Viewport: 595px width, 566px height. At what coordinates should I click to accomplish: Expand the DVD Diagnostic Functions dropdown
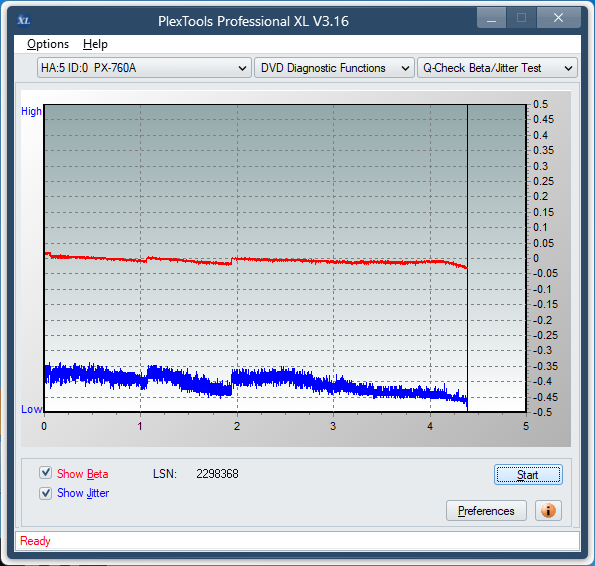click(x=334, y=68)
